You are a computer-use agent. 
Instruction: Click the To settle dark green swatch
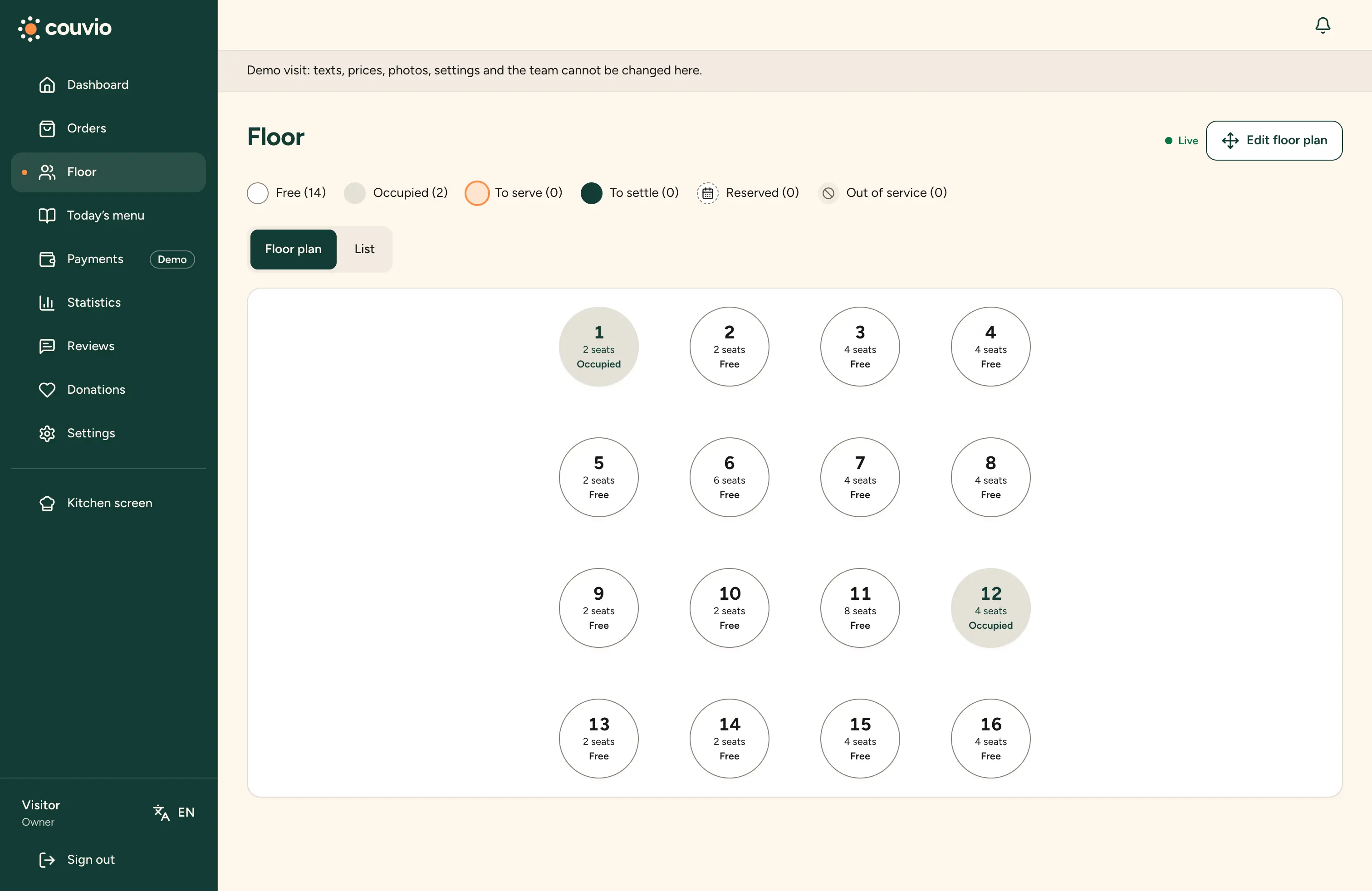(x=592, y=193)
